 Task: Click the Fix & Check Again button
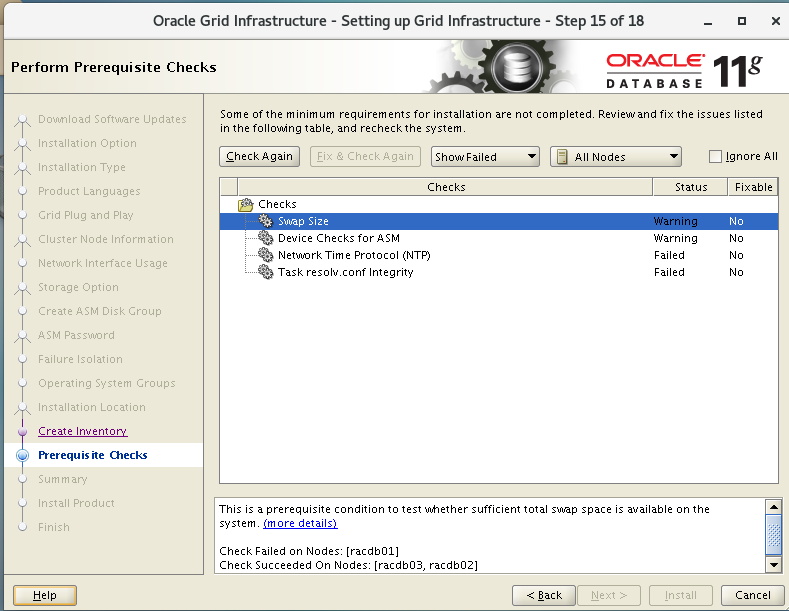(x=365, y=157)
